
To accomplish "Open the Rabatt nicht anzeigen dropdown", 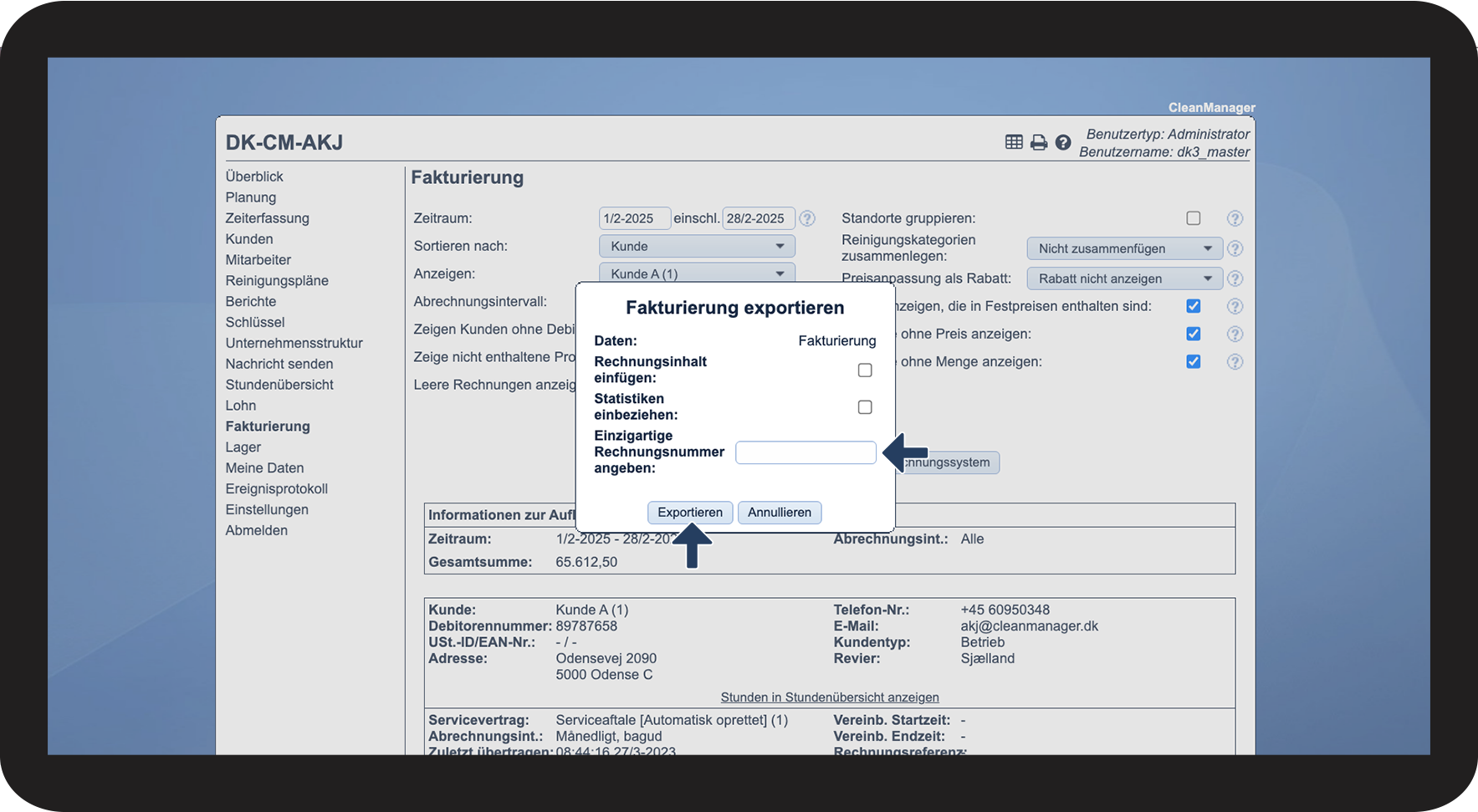I will [1124, 278].
